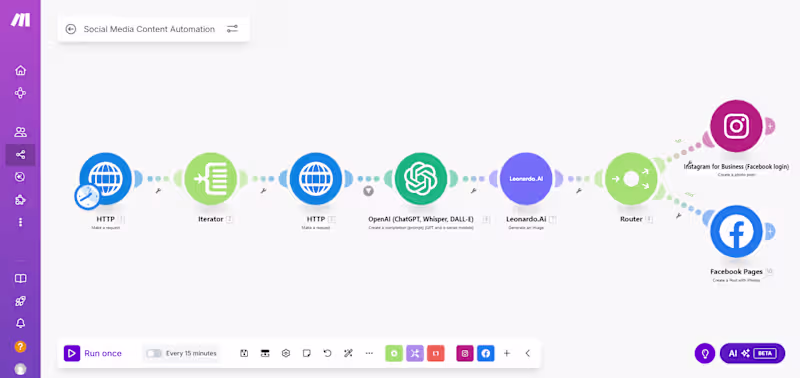Open the orange Help question mark icon
The width and height of the screenshot is (800, 378).
(x=20, y=346)
